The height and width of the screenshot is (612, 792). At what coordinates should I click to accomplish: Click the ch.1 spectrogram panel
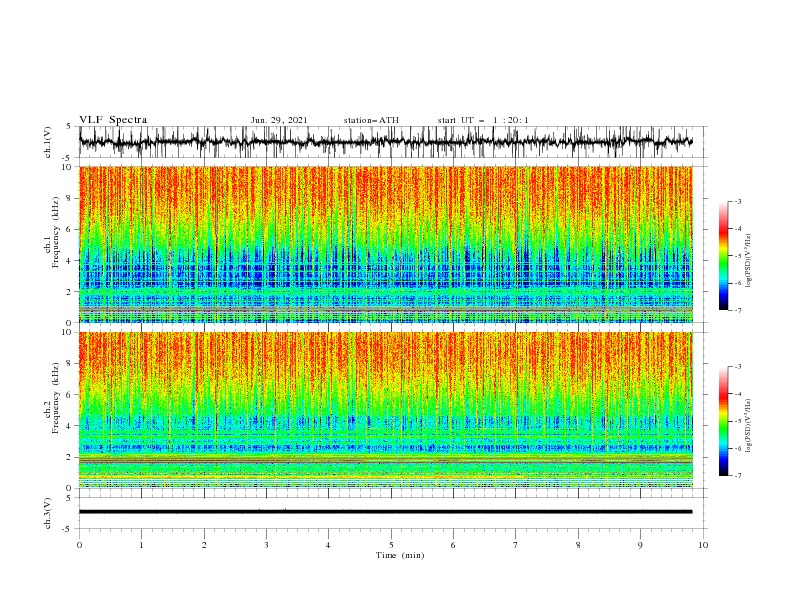[x=386, y=244]
